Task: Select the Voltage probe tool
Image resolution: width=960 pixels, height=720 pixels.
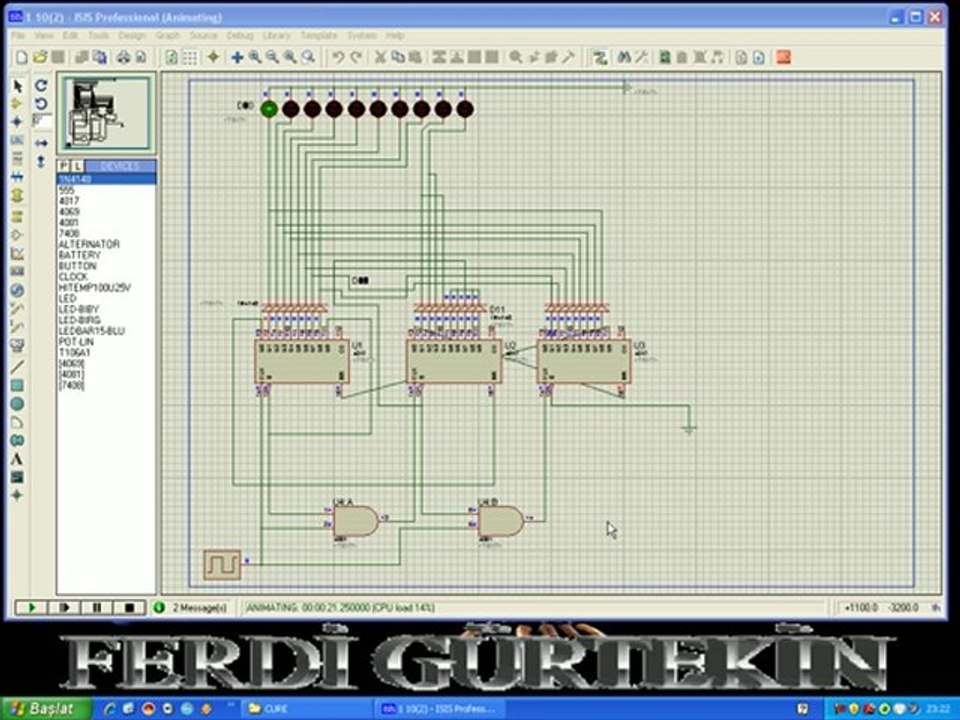Action: [17, 309]
